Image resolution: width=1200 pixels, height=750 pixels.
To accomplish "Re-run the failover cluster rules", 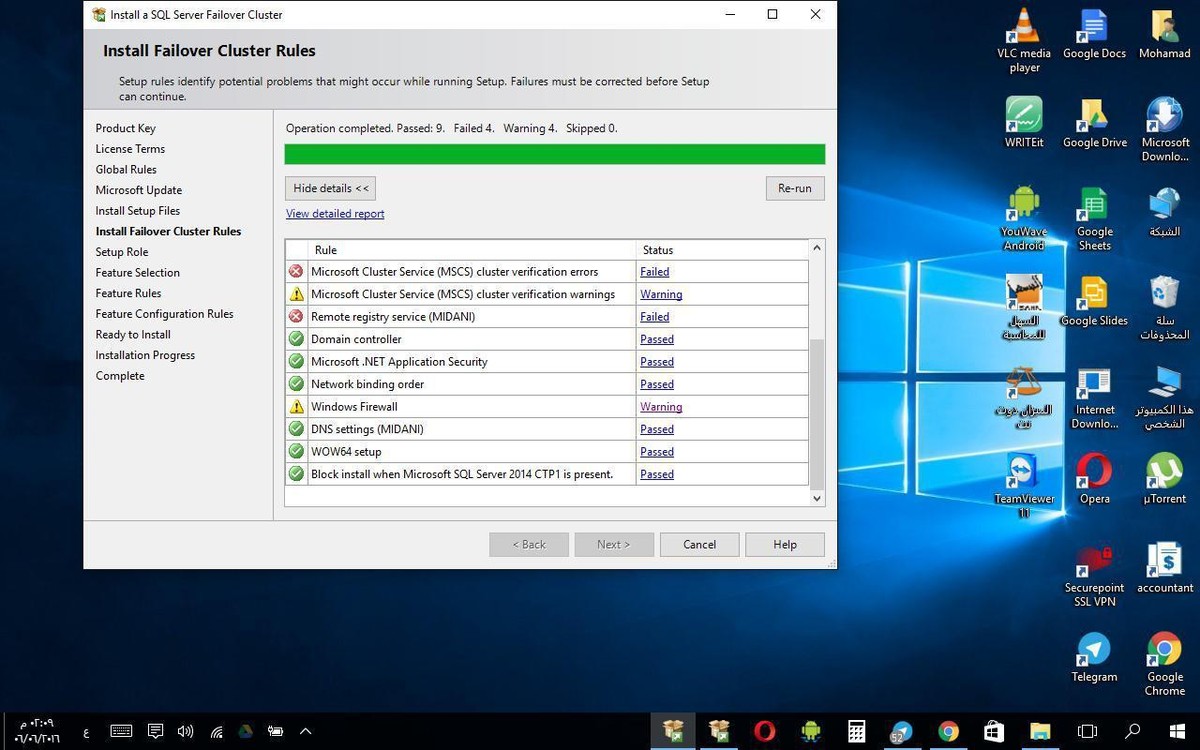I will [795, 188].
